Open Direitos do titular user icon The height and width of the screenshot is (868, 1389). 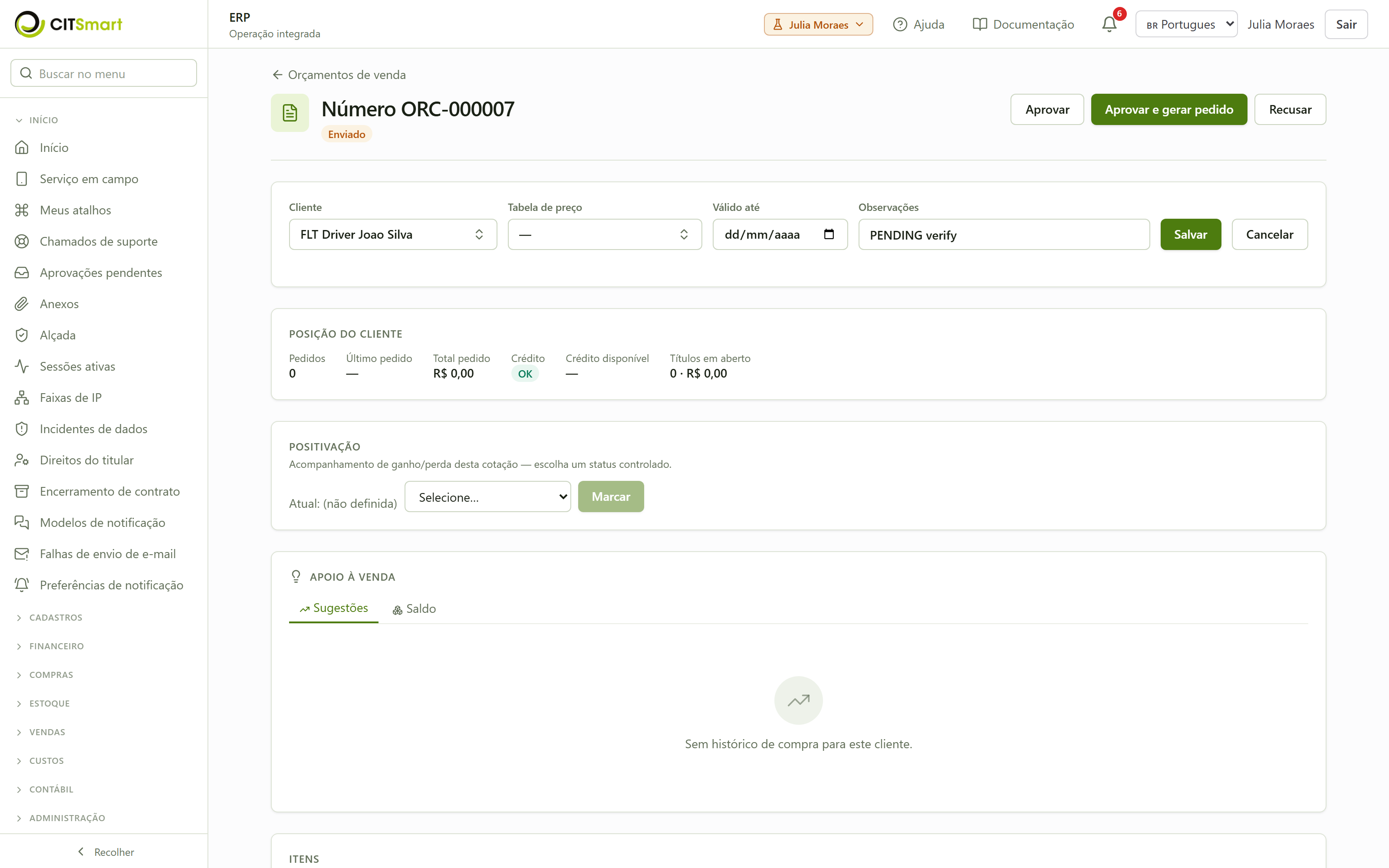click(x=22, y=460)
